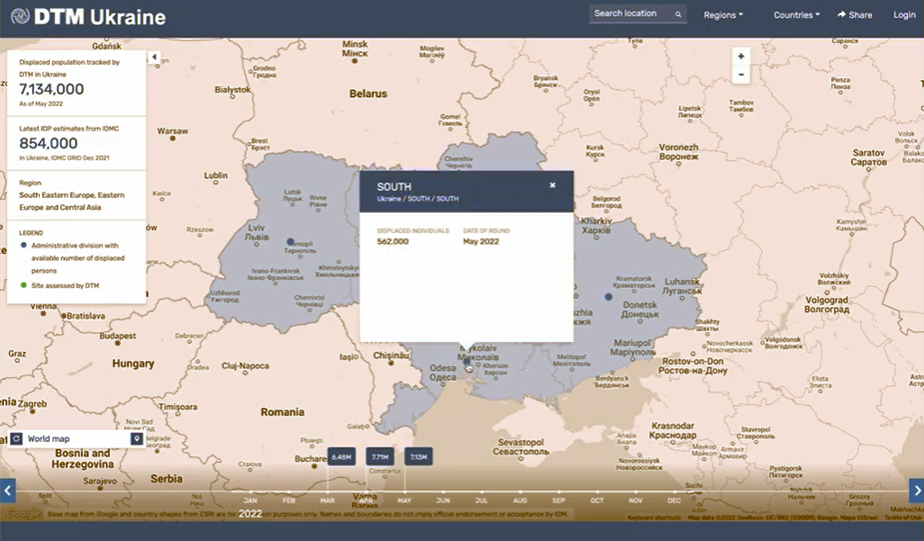
Task: Click the DTM Ukraine logo icon
Action: tap(20, 16)
